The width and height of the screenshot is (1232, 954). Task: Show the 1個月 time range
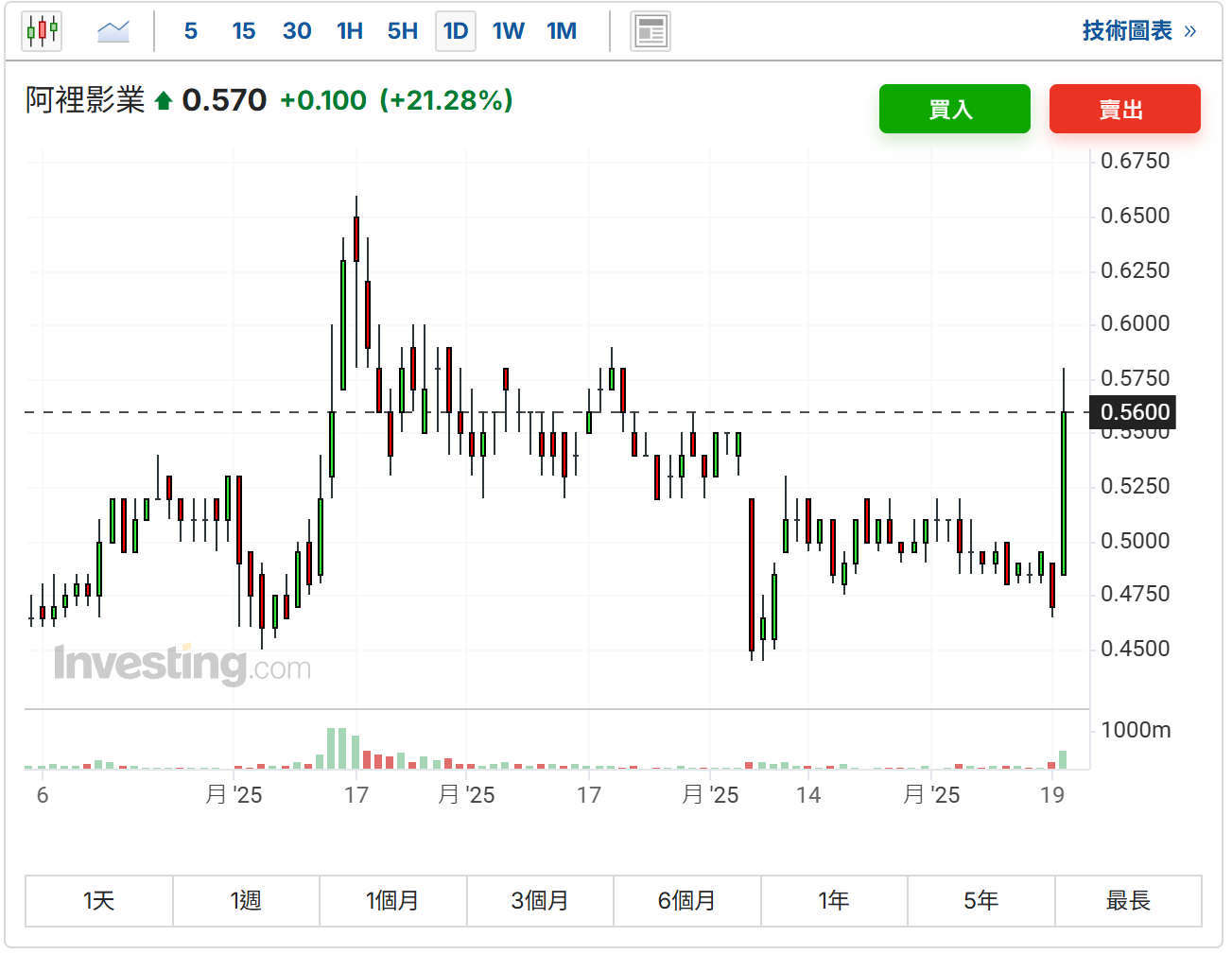393,901
